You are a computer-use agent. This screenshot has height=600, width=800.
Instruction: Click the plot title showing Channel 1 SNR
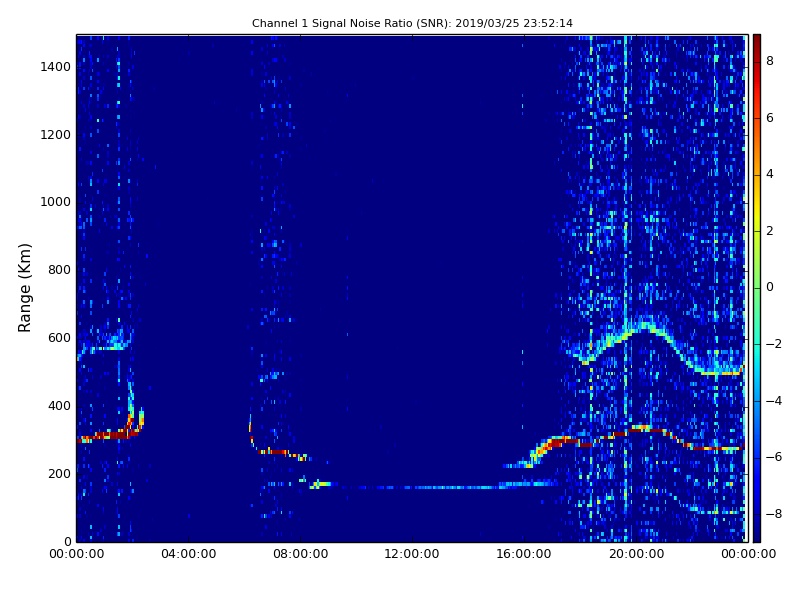[x=412, y=23]
